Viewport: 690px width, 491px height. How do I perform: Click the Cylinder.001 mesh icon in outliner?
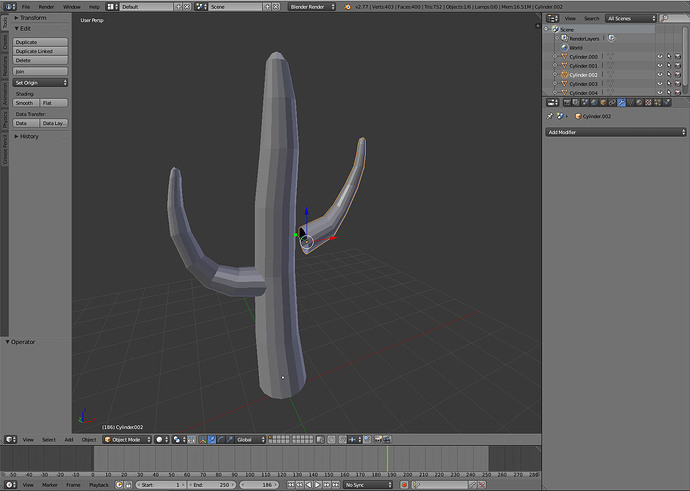564,66
